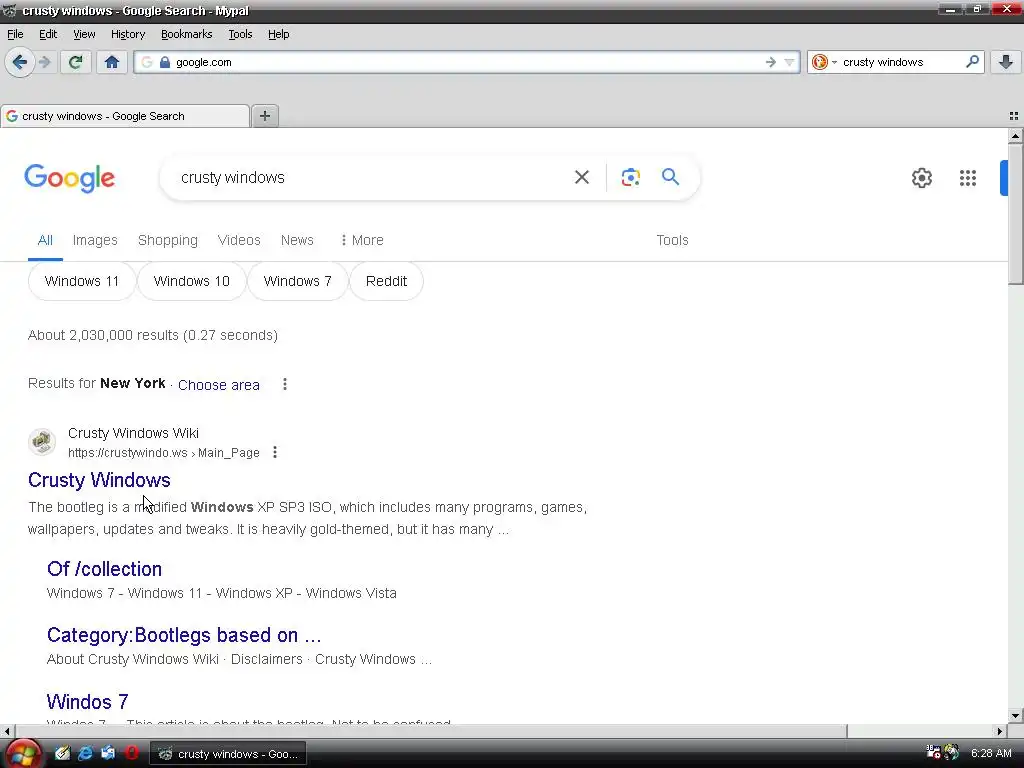Launch Opera from the quick launch
This screenshot has height=768, width=1024.
131,754
